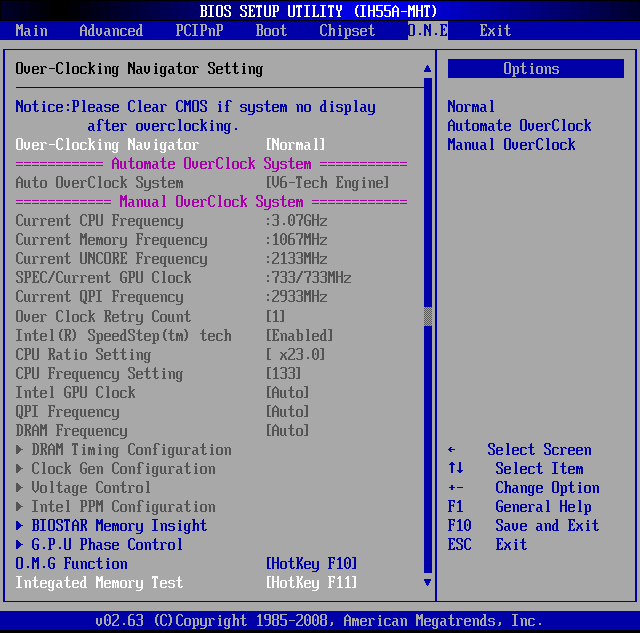640x633 pixels.
Task: Choose Normal in the Options panel
Action: (471, 107)
